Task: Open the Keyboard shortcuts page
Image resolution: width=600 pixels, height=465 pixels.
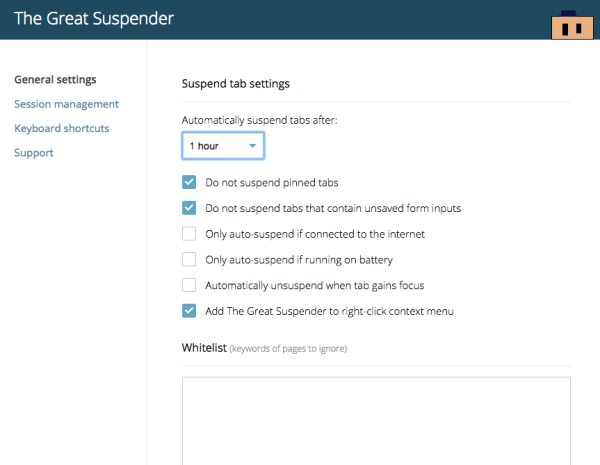Action: click(x=62, y=128)
